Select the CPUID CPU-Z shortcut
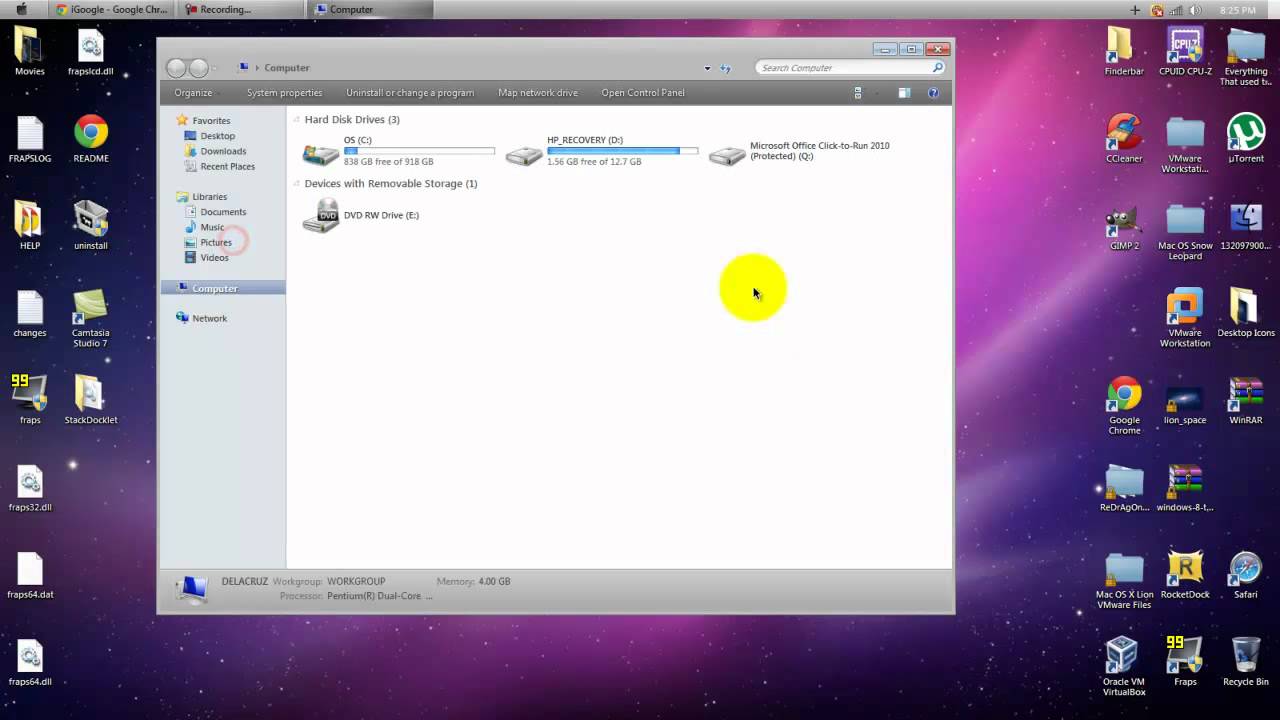 1185,52
